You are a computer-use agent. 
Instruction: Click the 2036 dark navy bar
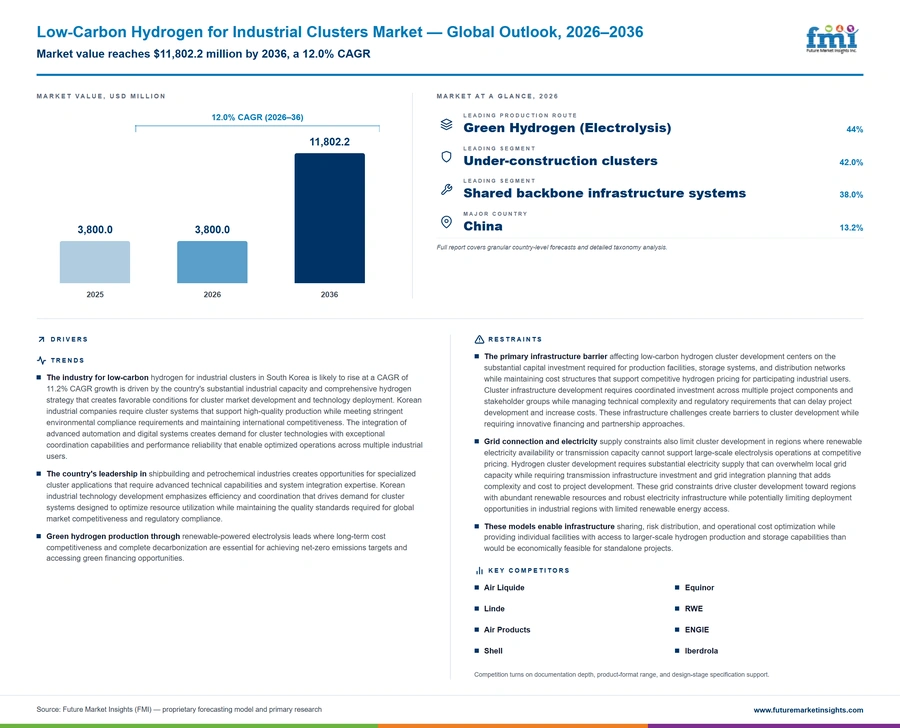pyautogui.click(x=329, y=218)
